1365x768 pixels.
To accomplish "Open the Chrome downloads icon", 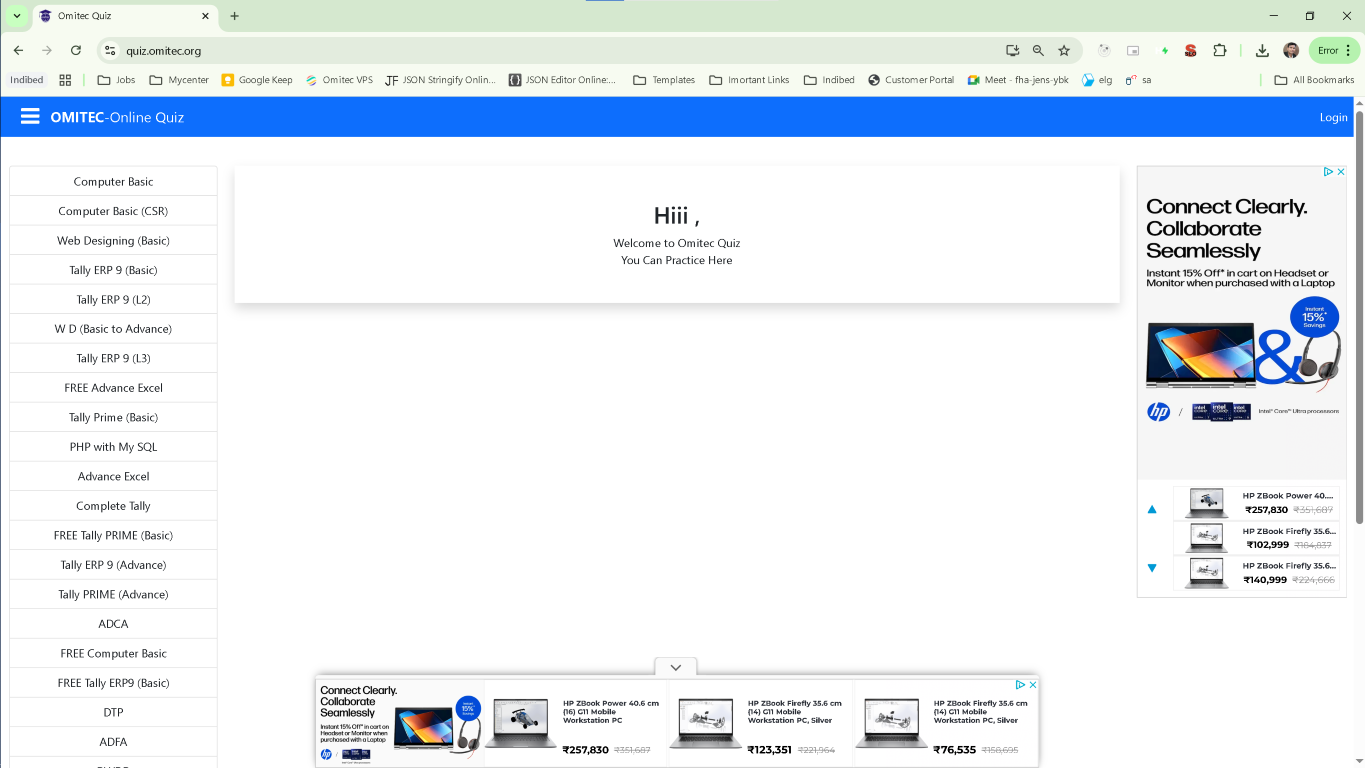I will [x=1262, y=50].
